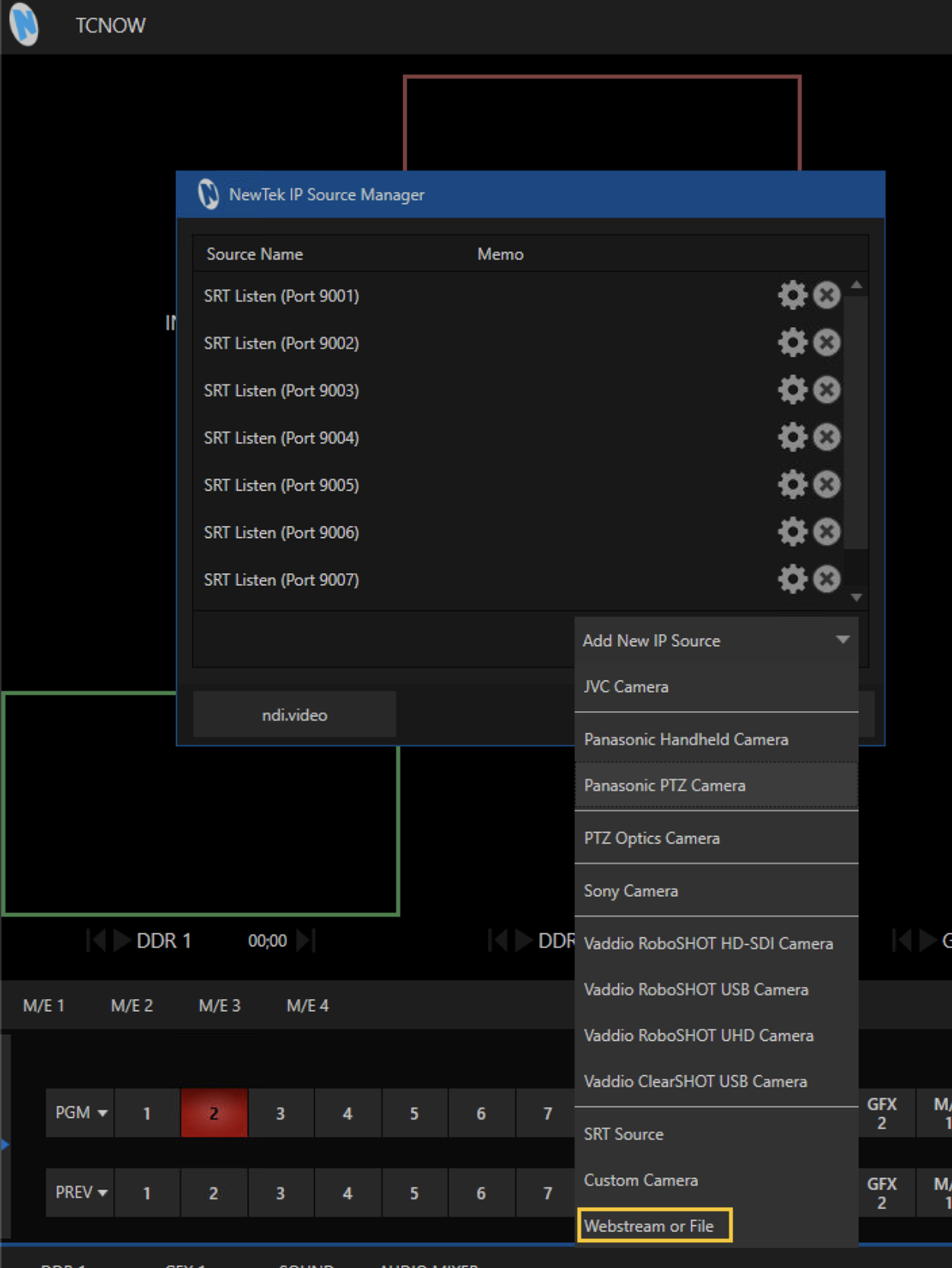Viewport: 952px width, 1268px height.
Task: Open settings gear for SRT Listen Port 9003
Action: [x=792, y=389]
